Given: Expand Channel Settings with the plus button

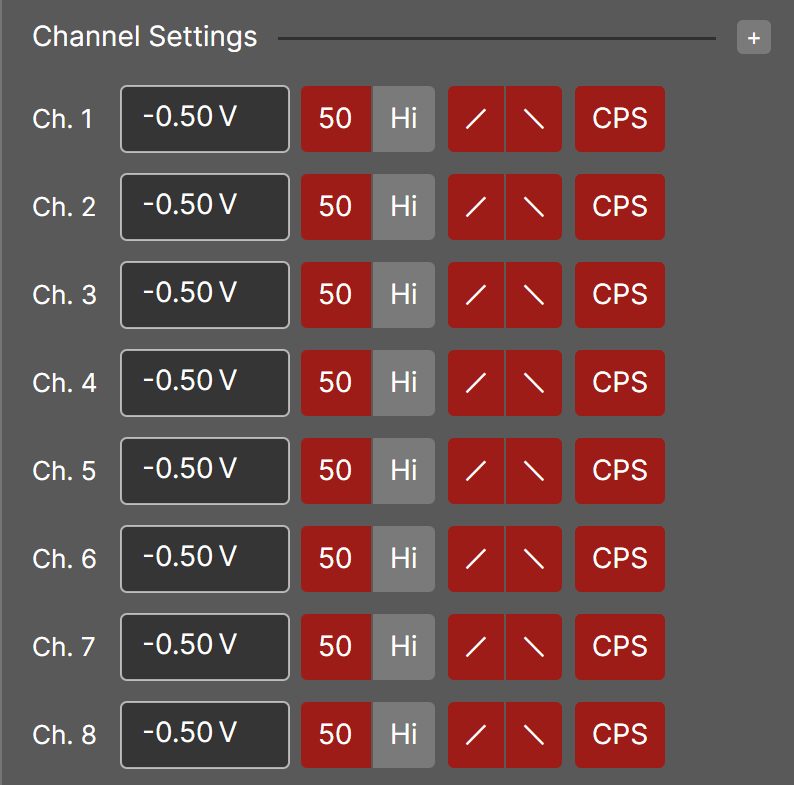Looking at the screenshot, I should pos(753,37).
